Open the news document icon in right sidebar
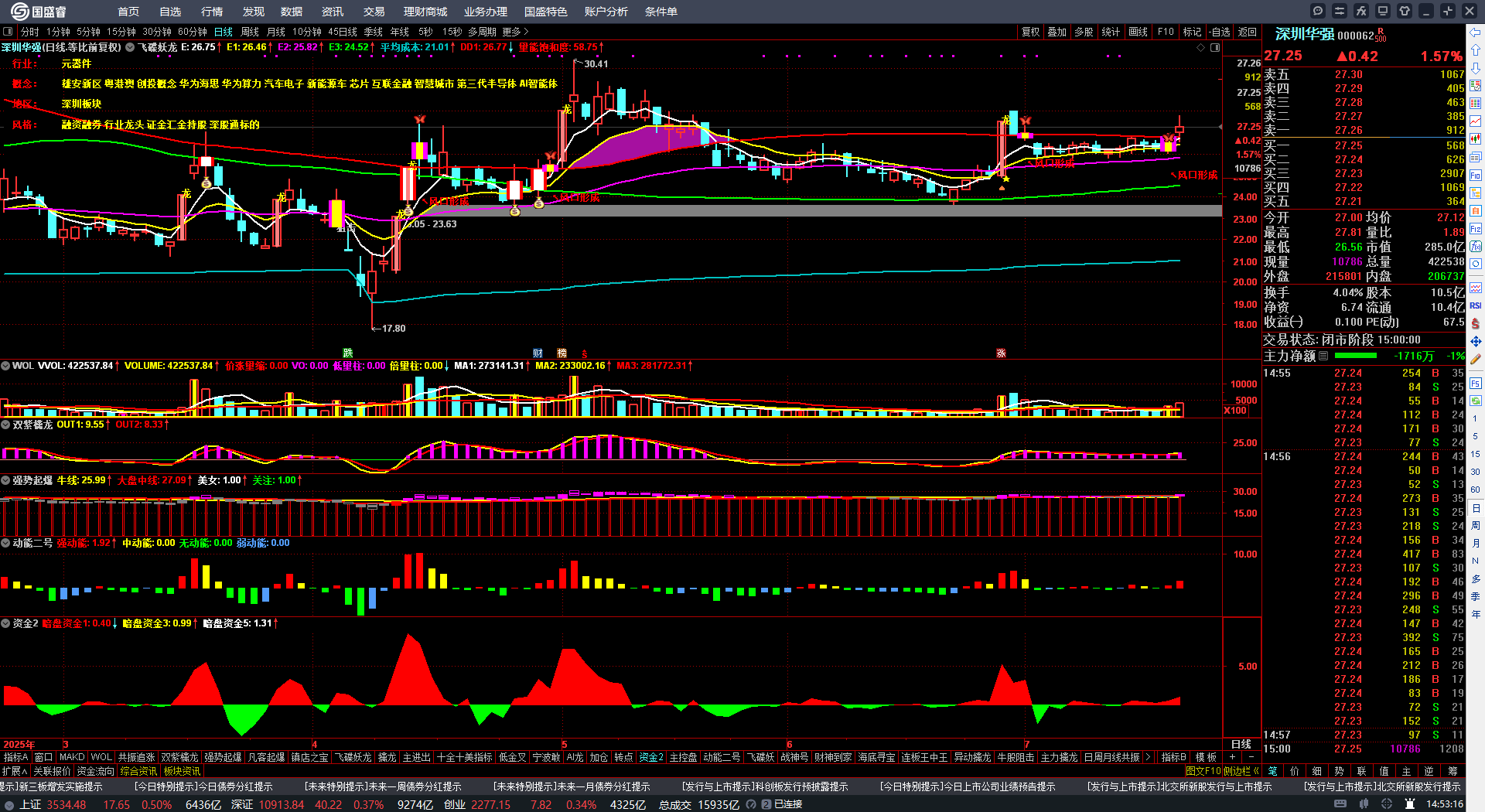Viewport: 1485px width, 812px height. tap(1476, 157)
